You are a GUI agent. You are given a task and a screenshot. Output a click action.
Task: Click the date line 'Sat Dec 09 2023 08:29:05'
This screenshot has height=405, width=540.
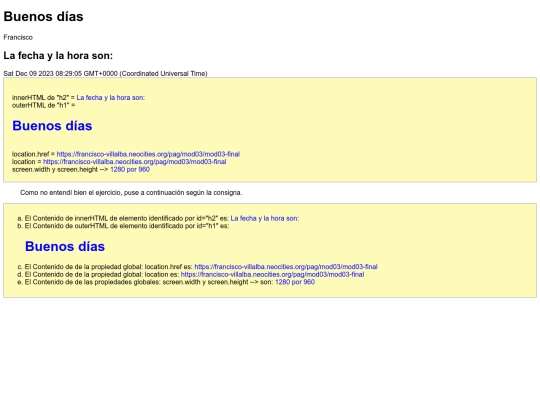[x=105, y=74]
